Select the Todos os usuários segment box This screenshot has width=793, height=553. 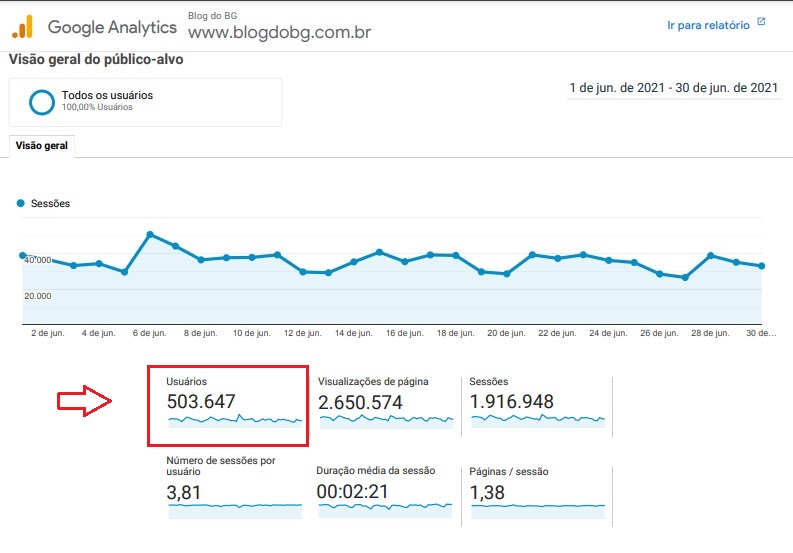coord(145,102)
